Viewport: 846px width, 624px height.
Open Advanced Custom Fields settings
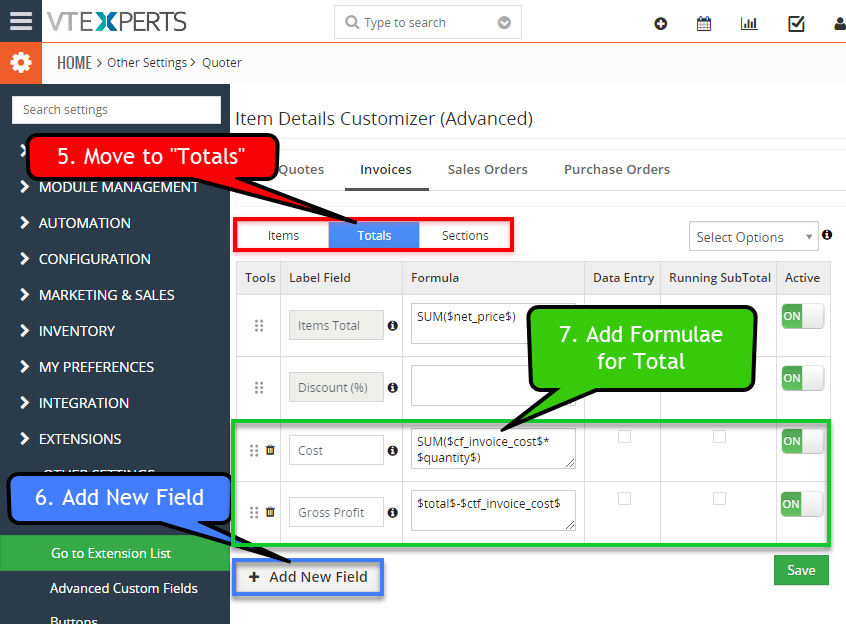(124, 588)
